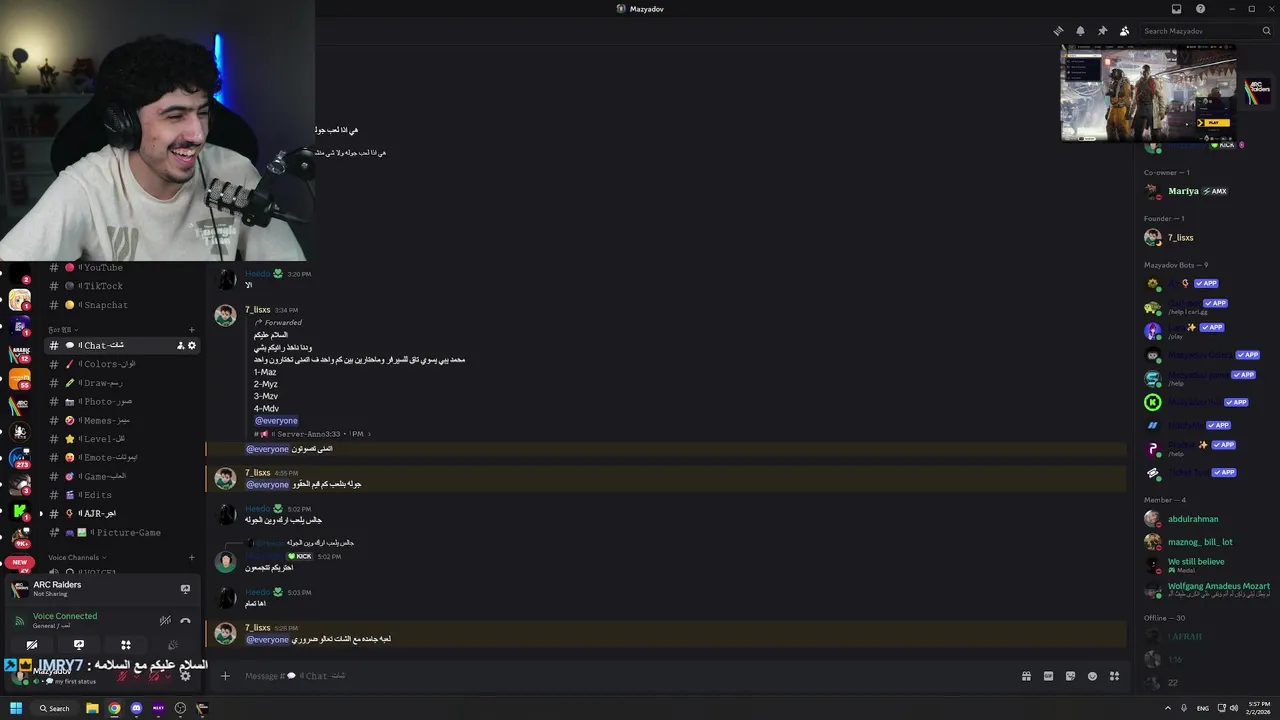The height and width of the screenshot is (720, 1280).
Task: Disconnect from voice with hang-up icon
Action: 185,620
